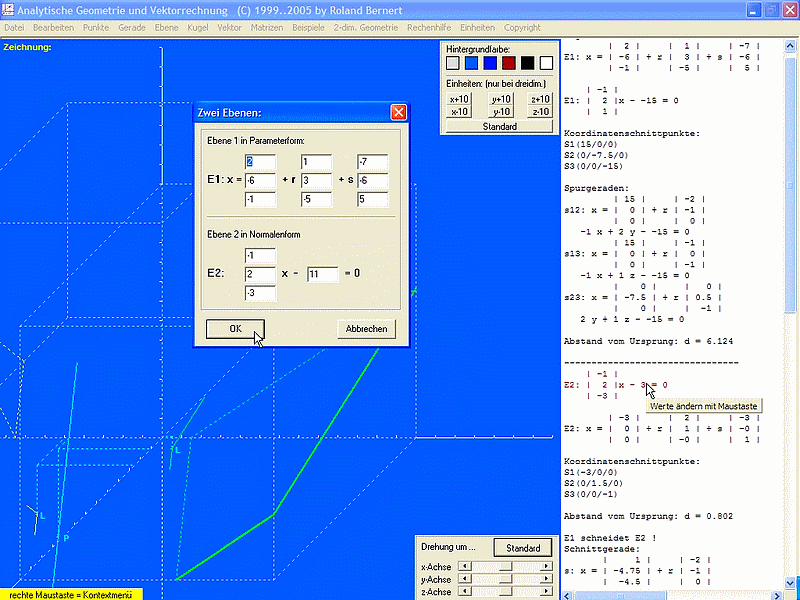
Task: Click the x+10 units button
Action: click(x=459, y=99)
